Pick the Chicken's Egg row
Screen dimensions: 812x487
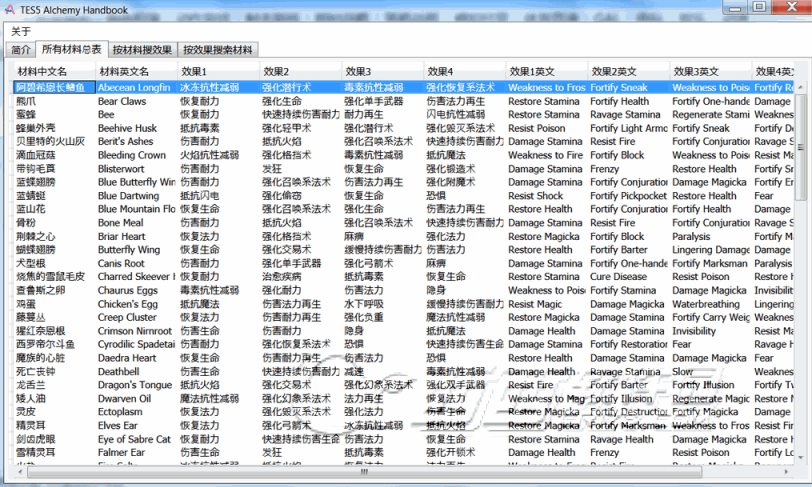pos(126,304)
